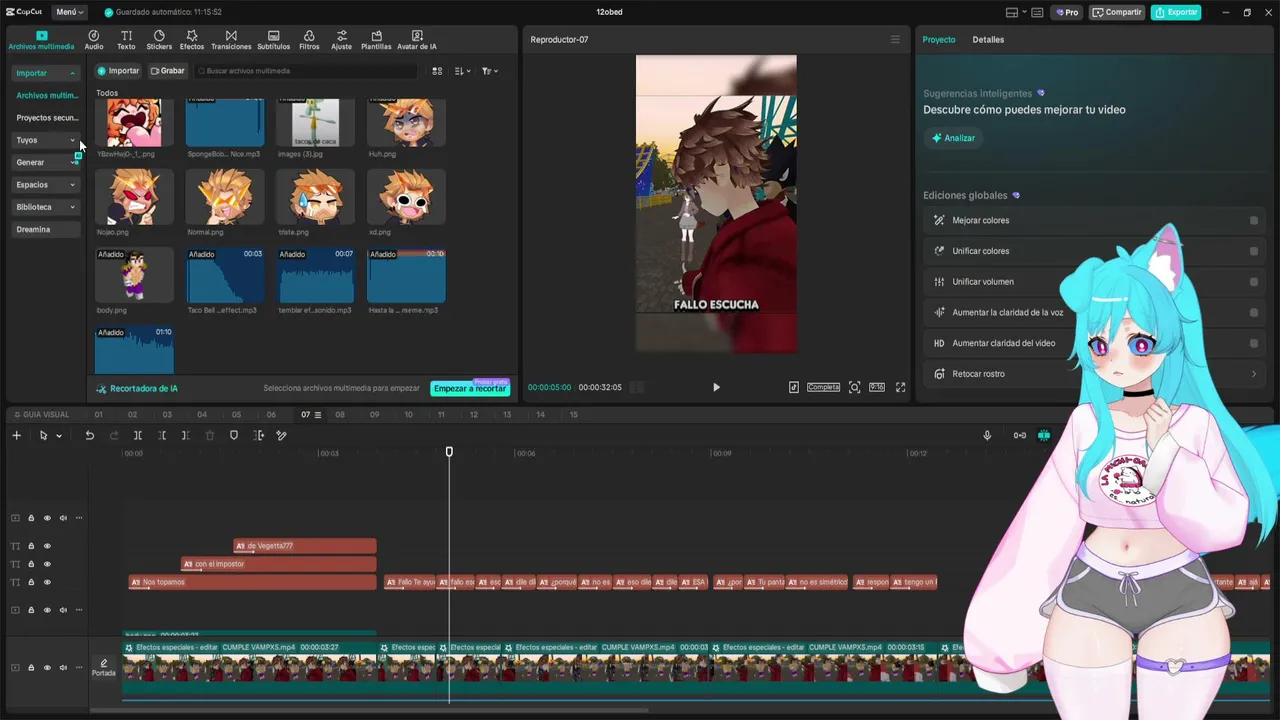The width and height of the screenshot is (1280, 720).
Task: Click the add track plus icon
Action: click(16, 435)
